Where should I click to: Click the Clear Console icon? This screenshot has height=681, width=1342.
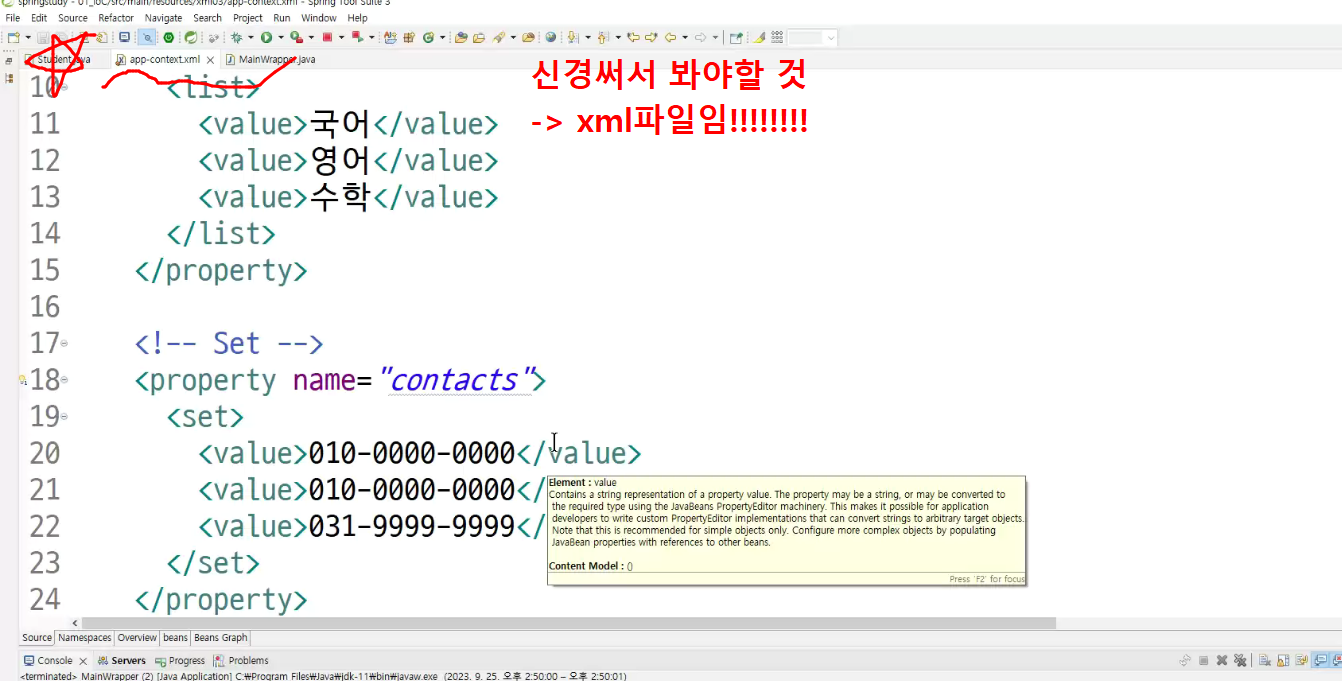[1265, 660]
